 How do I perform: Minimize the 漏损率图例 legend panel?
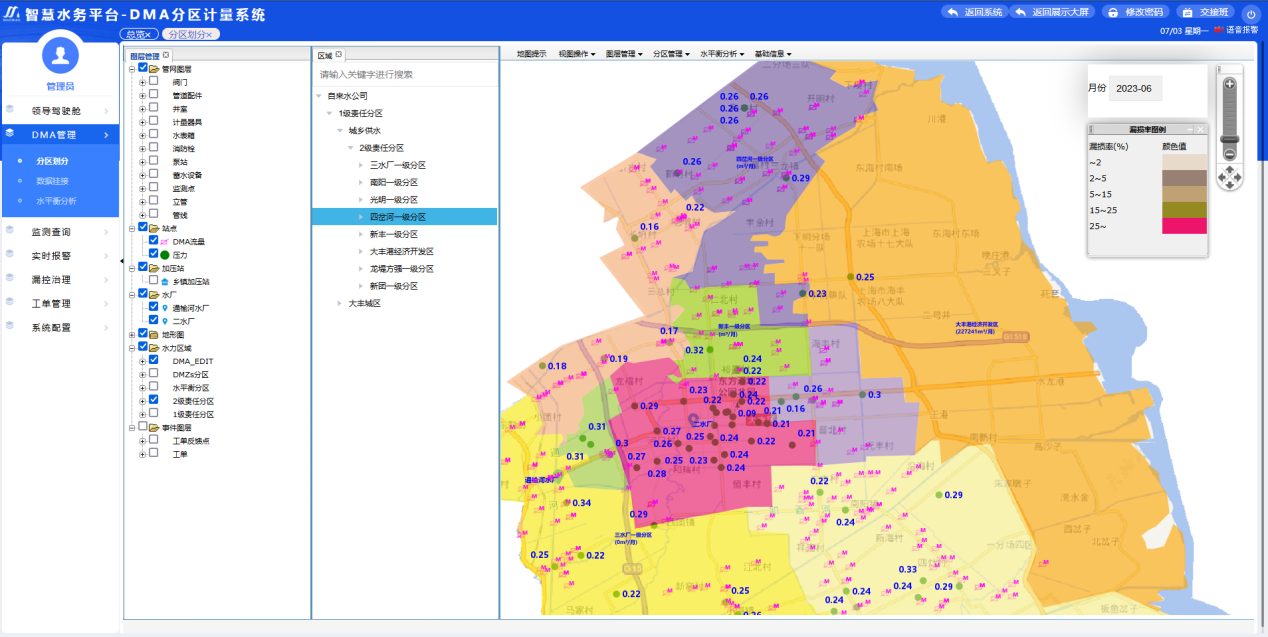(1190, 130)
